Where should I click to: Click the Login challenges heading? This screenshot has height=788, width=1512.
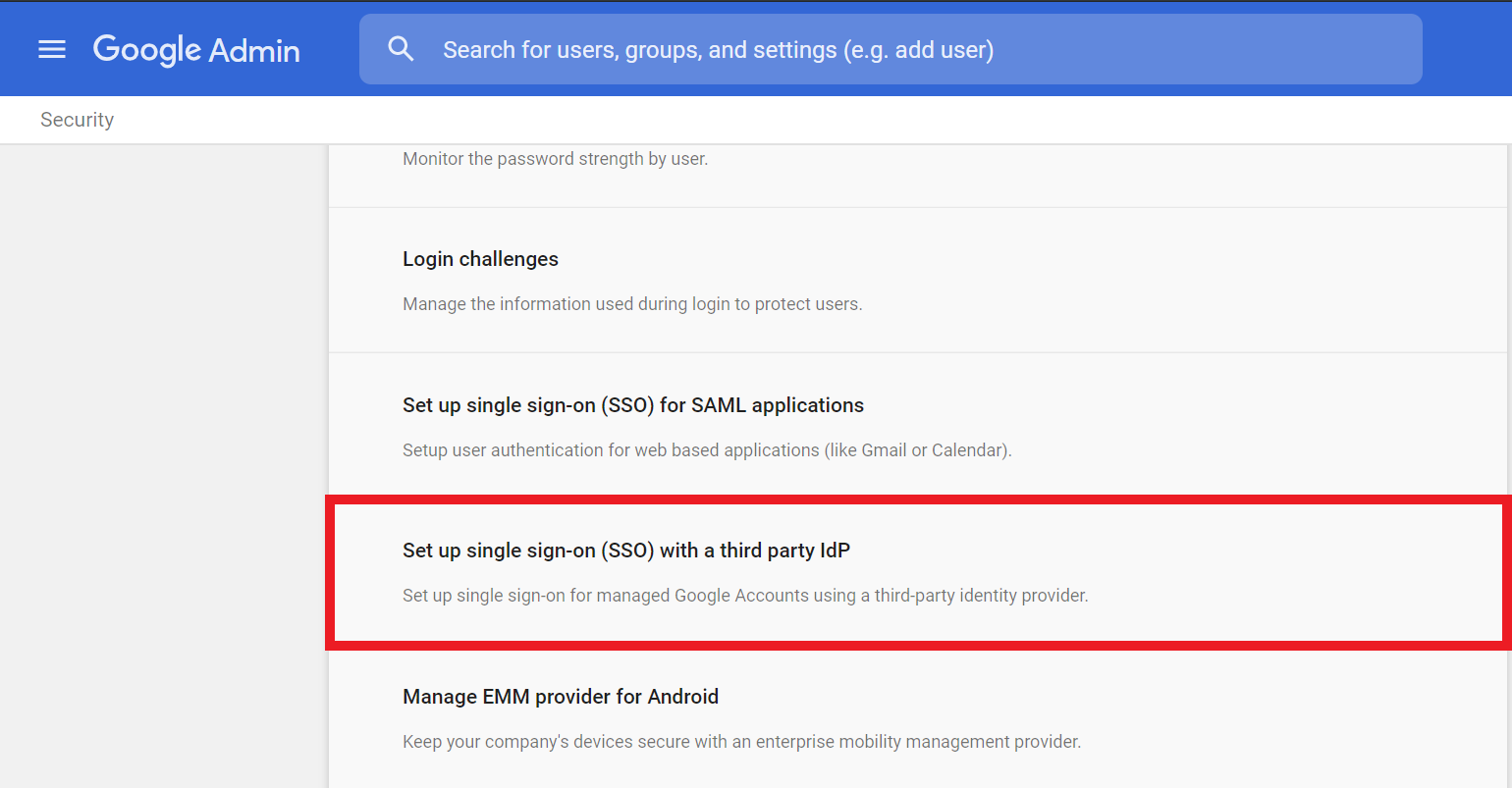(480, 259)
